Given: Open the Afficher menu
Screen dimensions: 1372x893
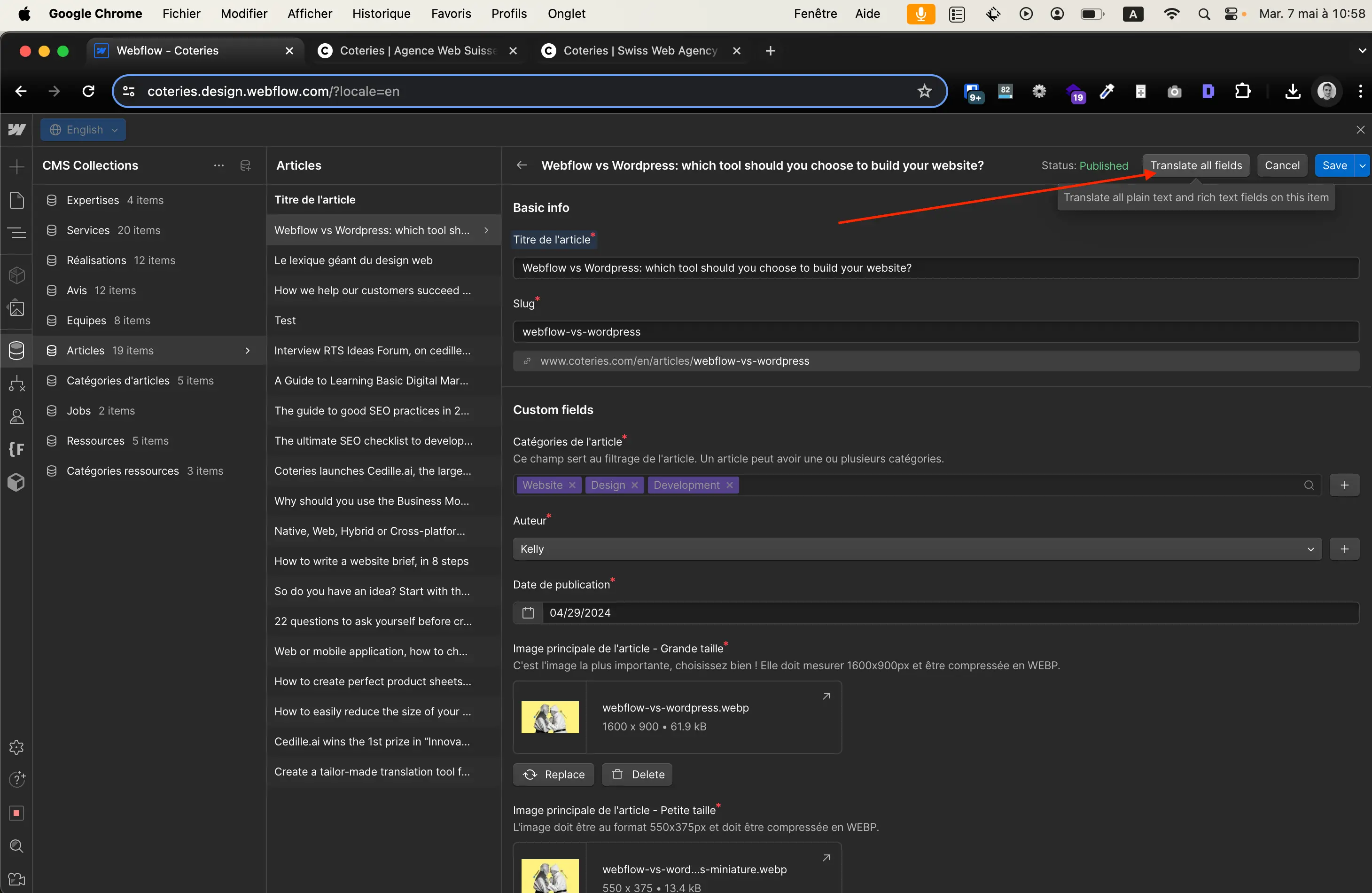Looking at the screenshot, I should 310,14.
